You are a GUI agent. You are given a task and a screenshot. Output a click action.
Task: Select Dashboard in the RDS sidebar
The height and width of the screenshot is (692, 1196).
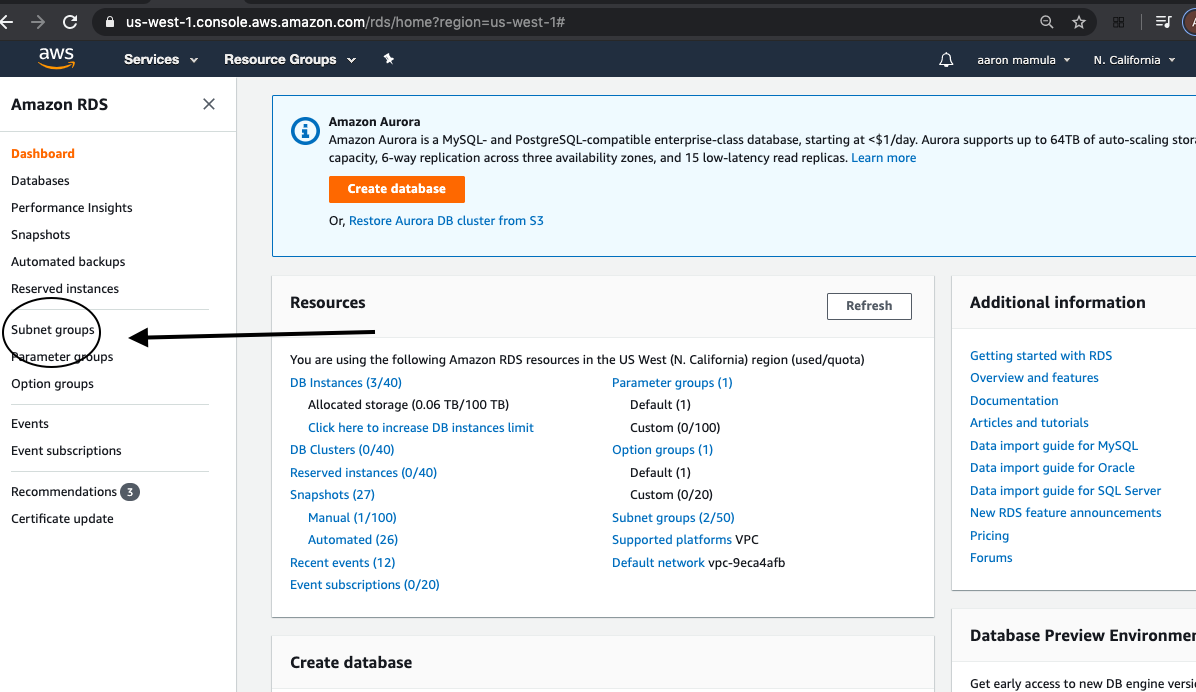(x=43, y=153)
